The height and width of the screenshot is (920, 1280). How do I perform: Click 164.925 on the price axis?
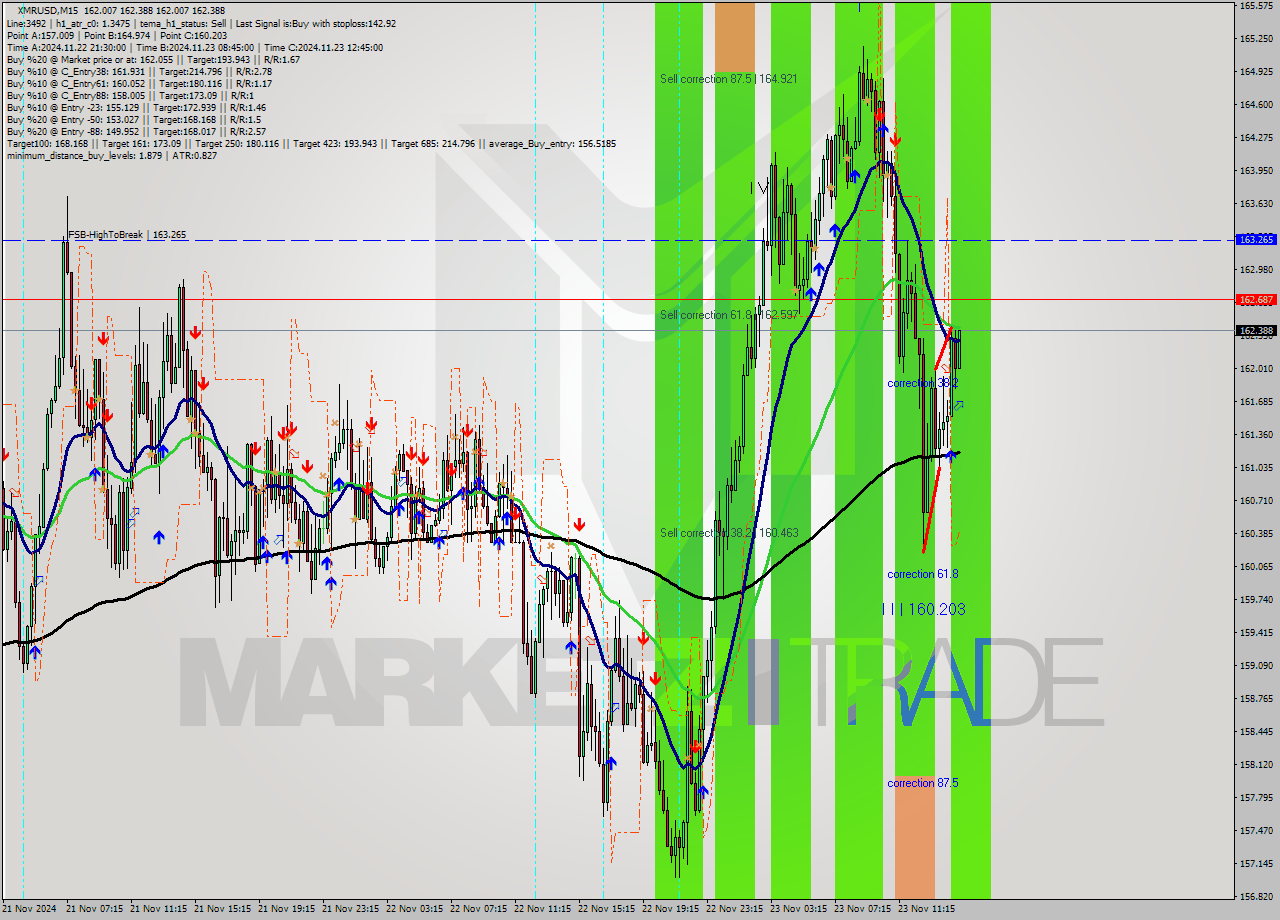coord(1255,72)
